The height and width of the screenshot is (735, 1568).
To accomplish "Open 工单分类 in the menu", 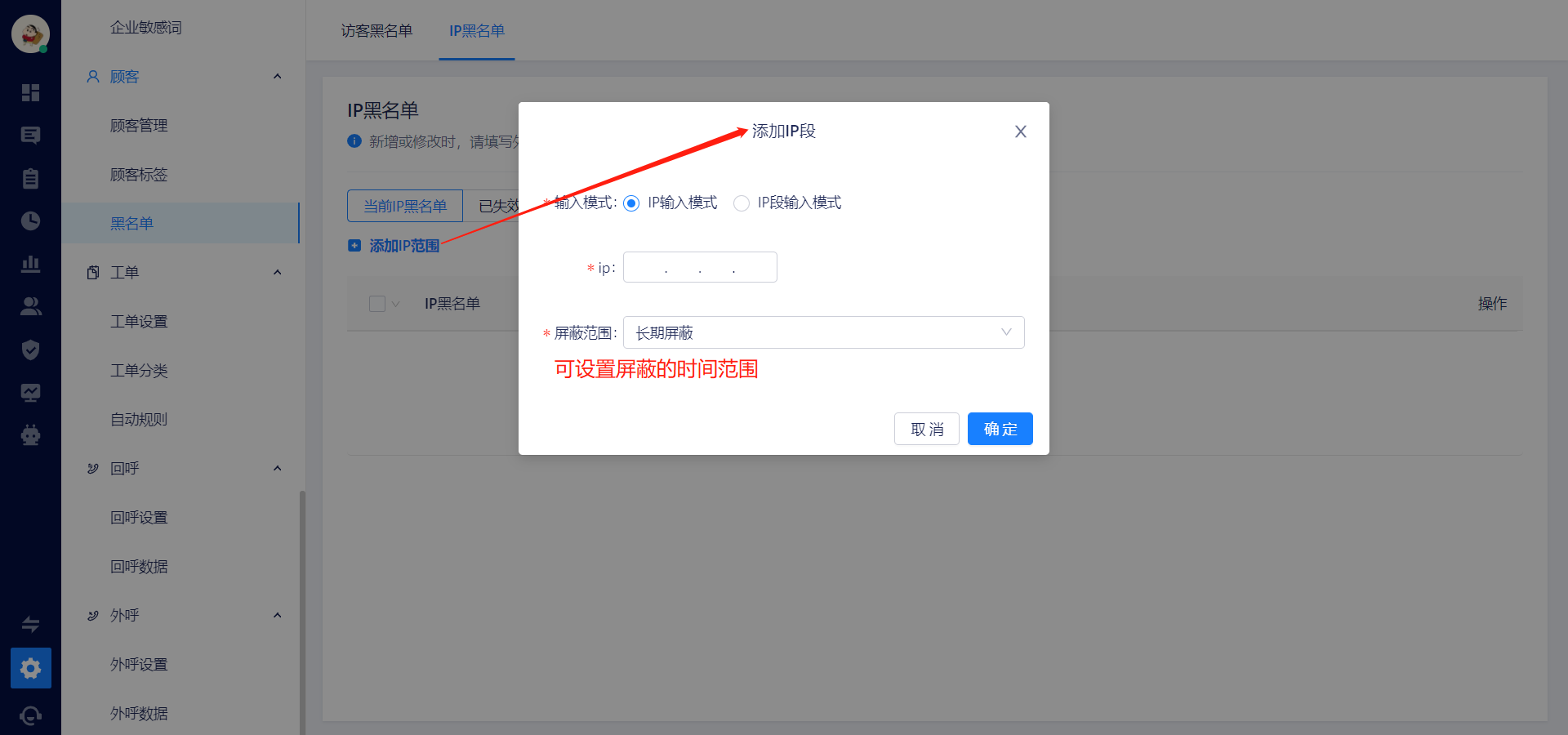I will (x=139, y=371).
